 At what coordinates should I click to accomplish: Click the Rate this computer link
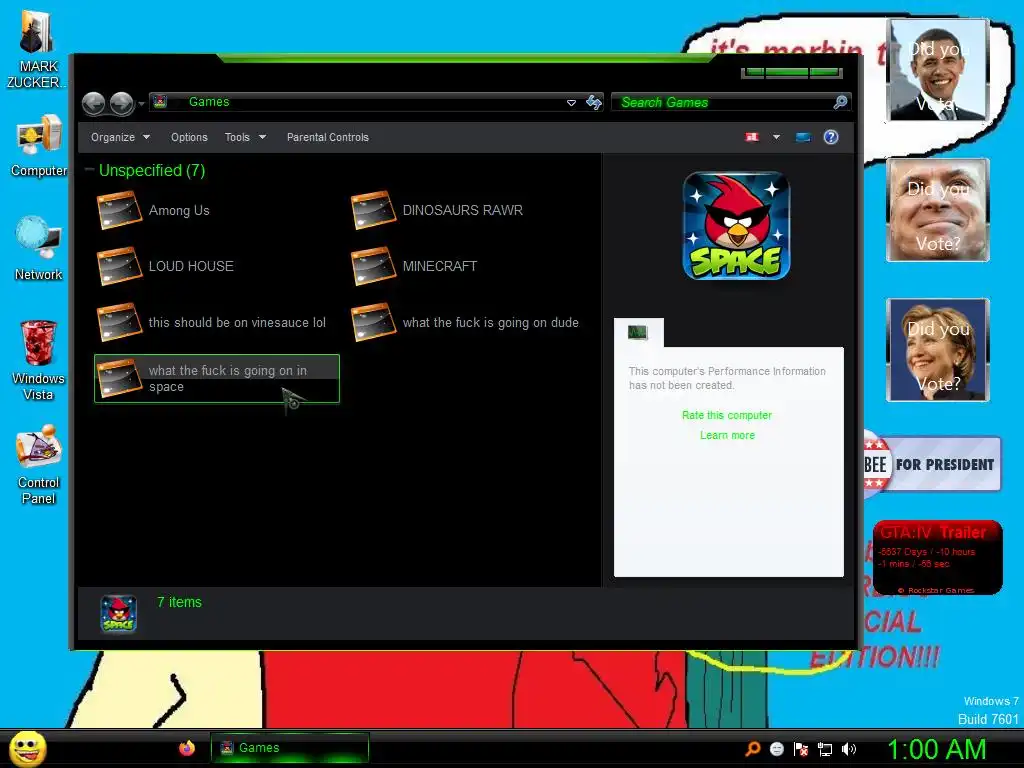(727, 415)
